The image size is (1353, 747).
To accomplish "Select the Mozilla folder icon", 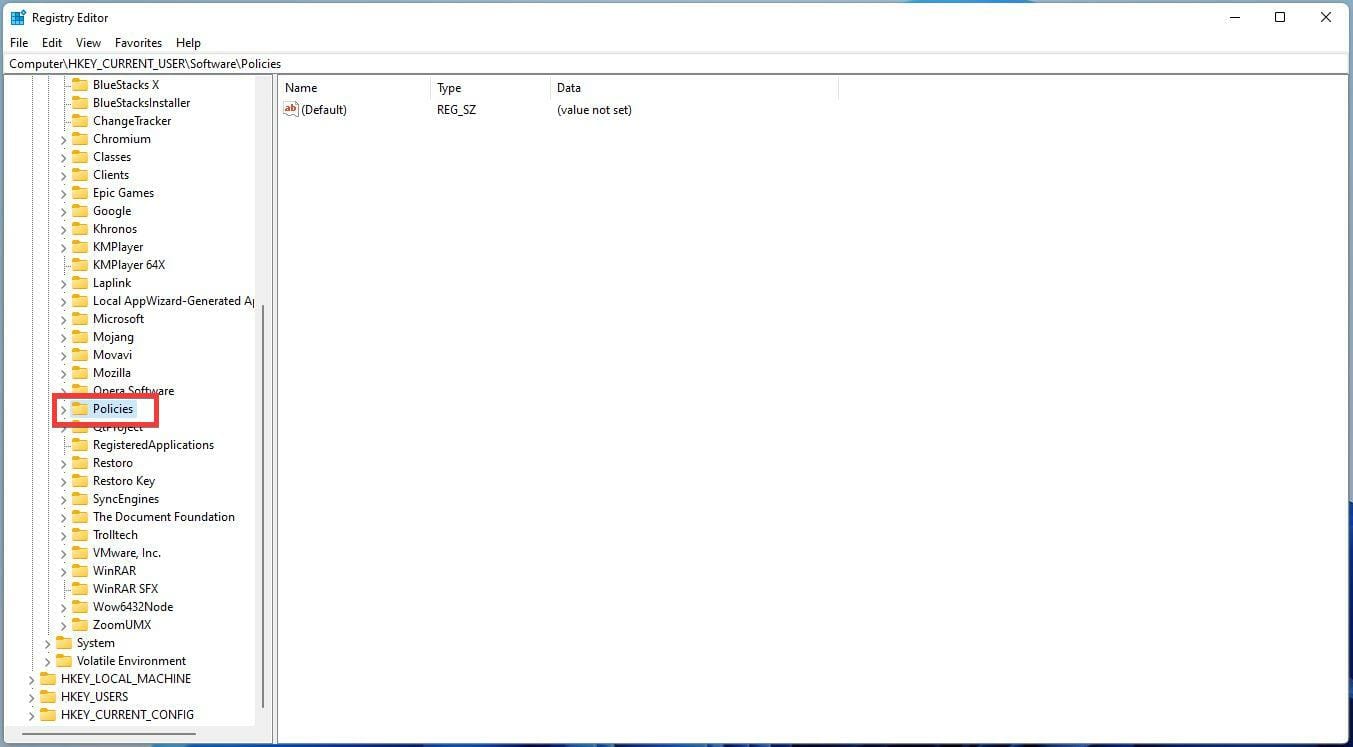I will coord(80,372).
